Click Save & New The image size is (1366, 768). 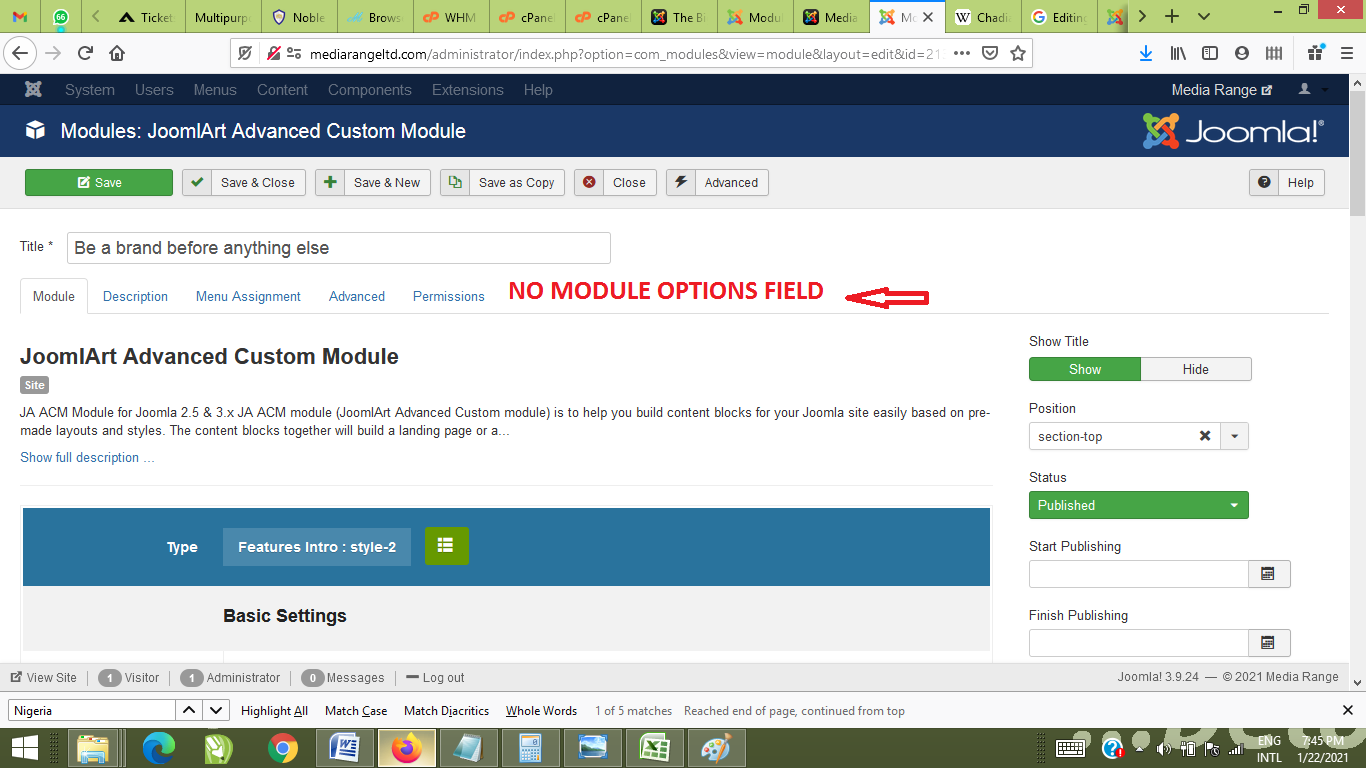pos(373,182)
